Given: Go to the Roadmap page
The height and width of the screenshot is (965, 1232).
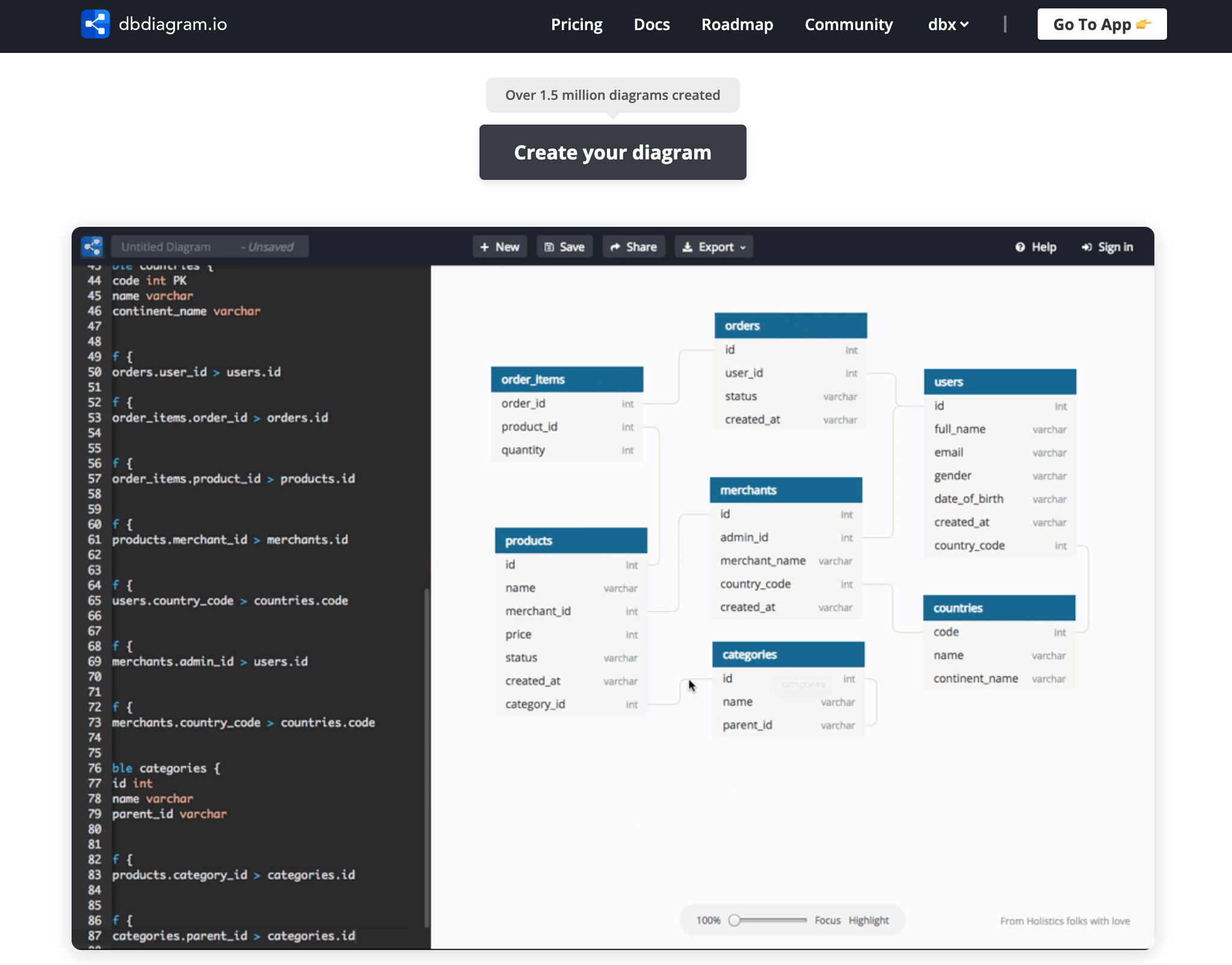Looking at the screenshot, I should click(x=737, y=24).
